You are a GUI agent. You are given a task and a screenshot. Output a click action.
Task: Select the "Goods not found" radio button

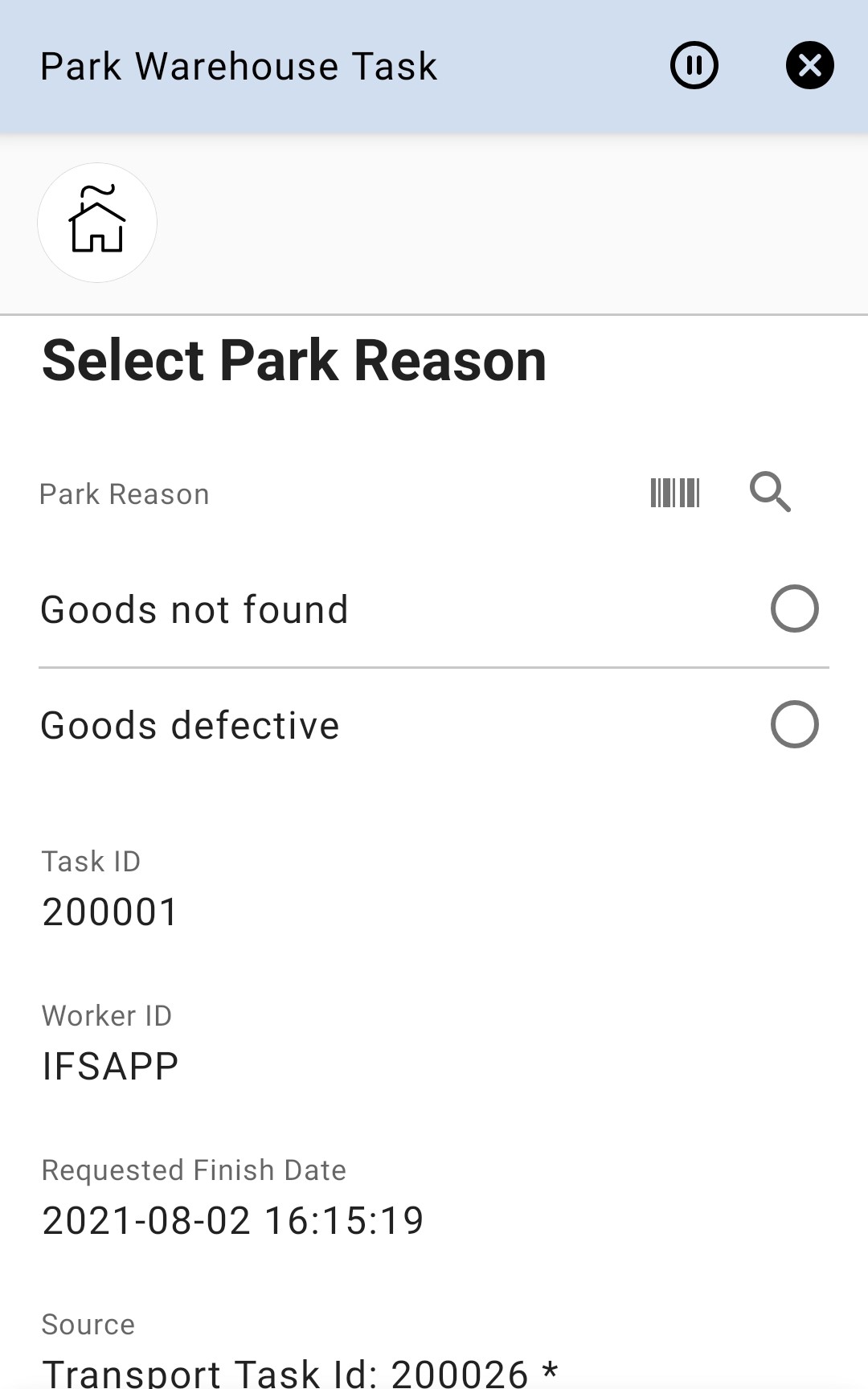tap(794, 608)
